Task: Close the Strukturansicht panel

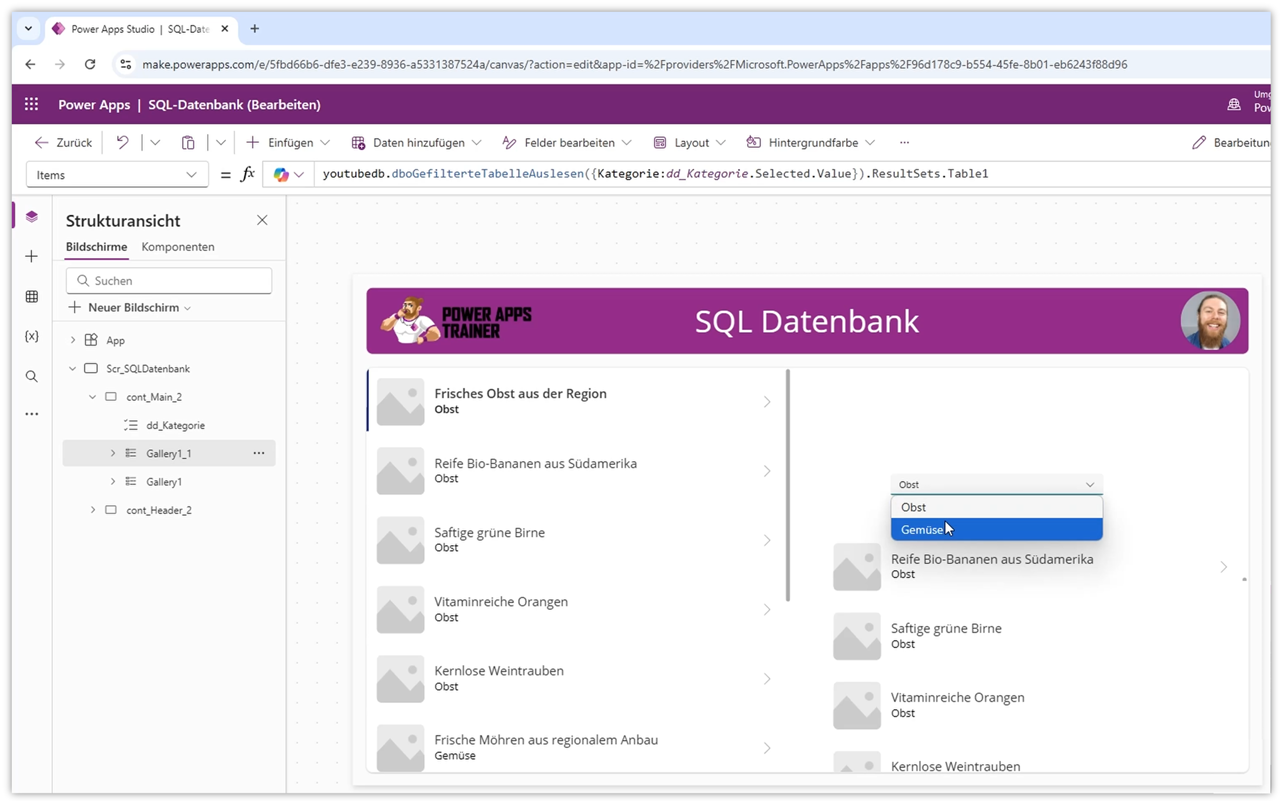Action: (x=262, y=220)
